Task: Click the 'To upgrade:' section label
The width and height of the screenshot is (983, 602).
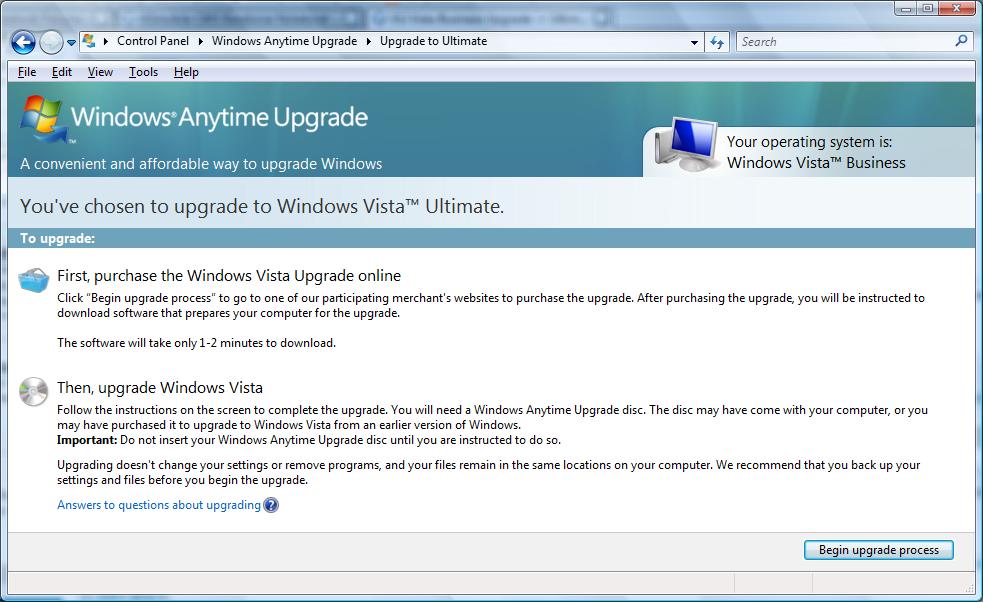Action: [57, 238]
